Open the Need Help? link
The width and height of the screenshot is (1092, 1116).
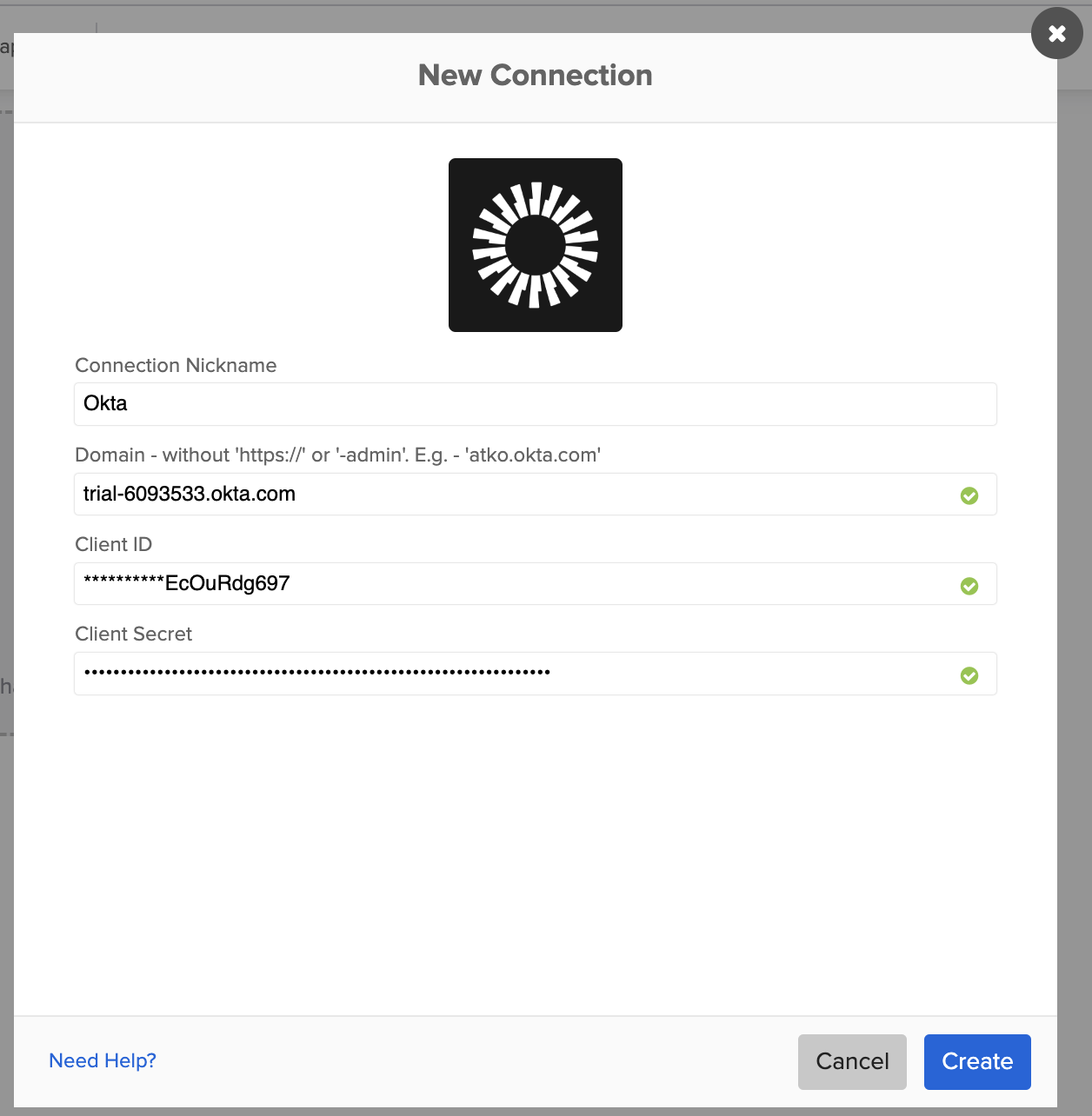103,1060
